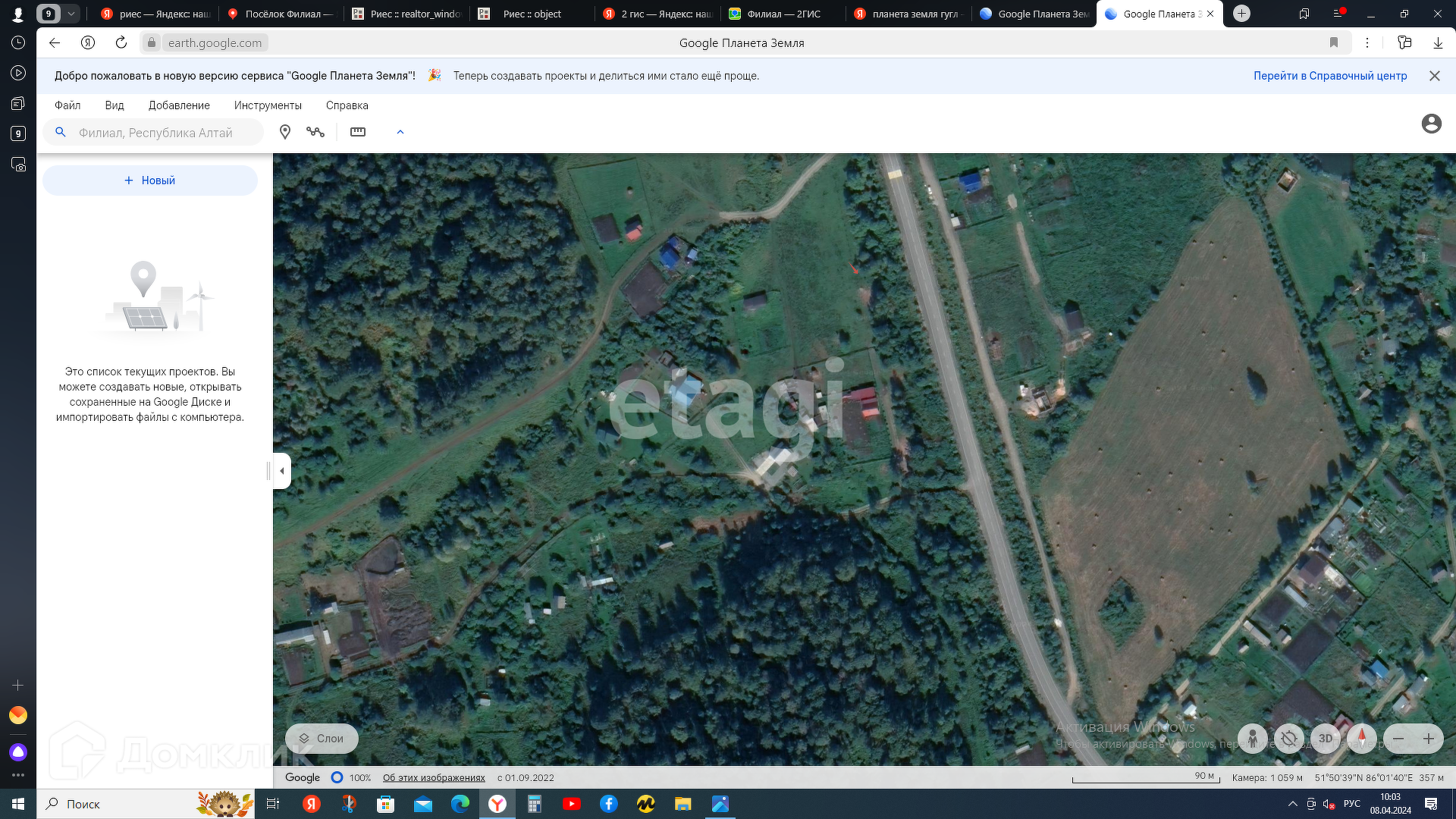This screenshot has width=1456, height=819.
Task: Zoom in with the plus button
Action: (1429, 739)
